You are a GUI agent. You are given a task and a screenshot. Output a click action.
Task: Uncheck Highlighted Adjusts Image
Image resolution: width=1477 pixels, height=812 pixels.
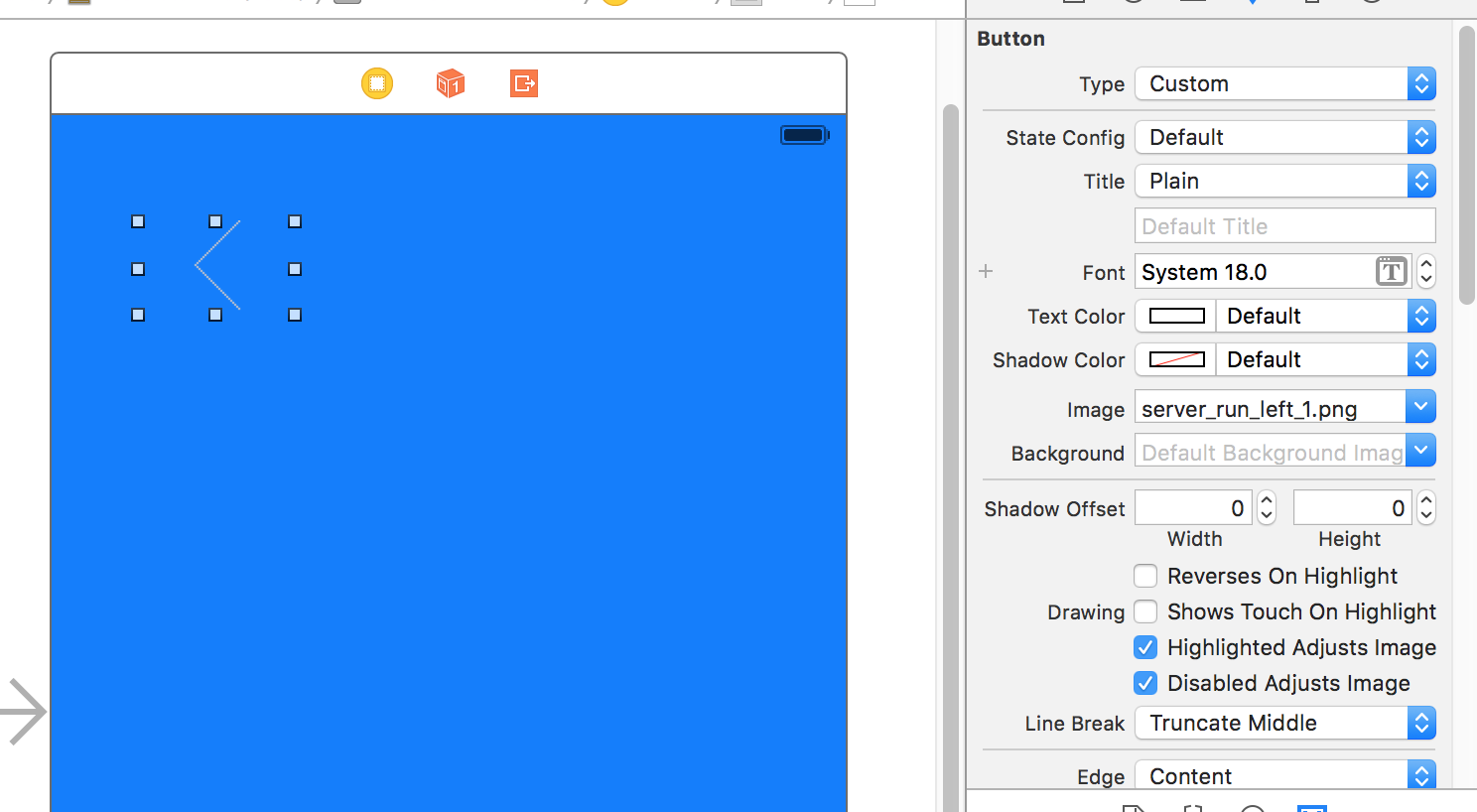coord(1145,647)
